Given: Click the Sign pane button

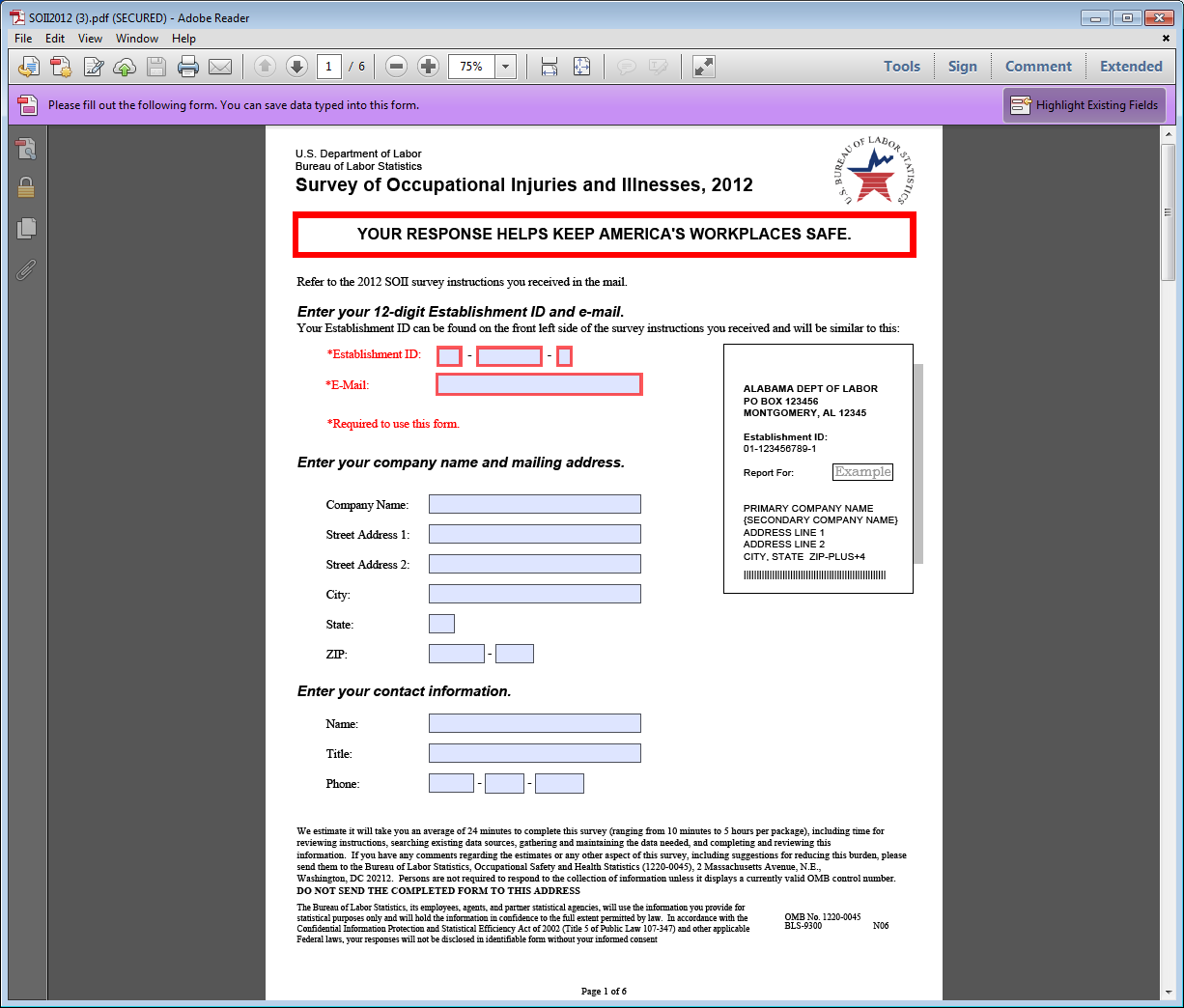Looking at the screenshot, I should [x=962, y=67].
